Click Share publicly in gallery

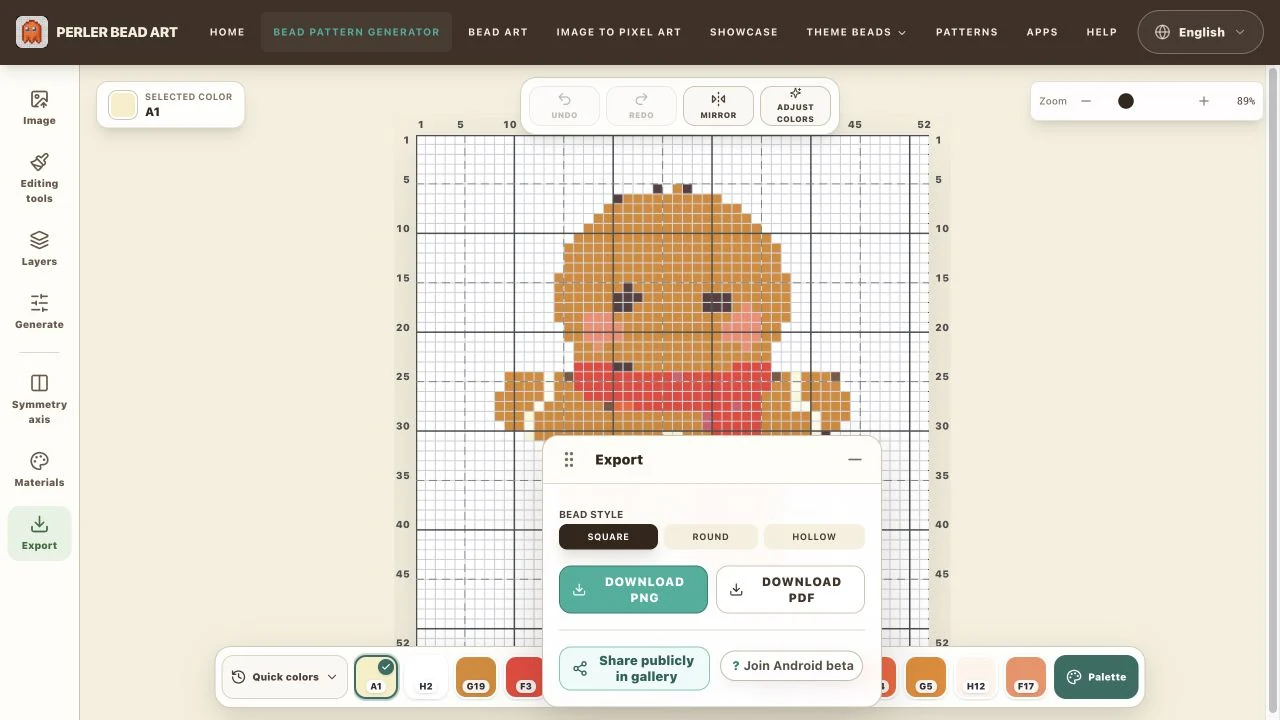coord(634,669)
